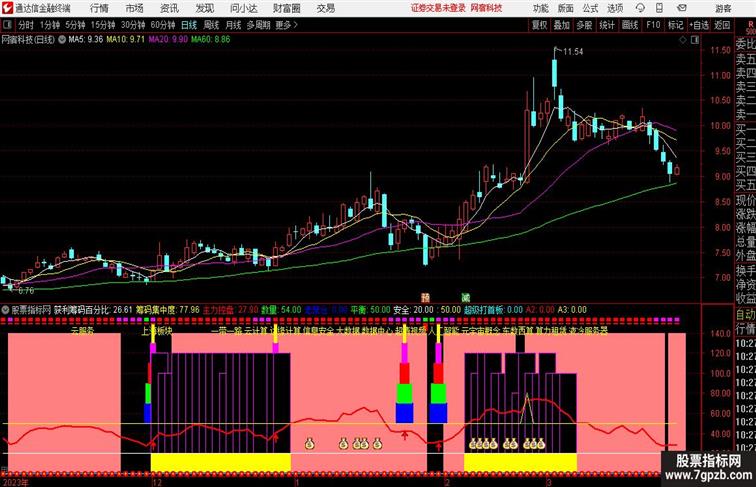Click the 筹码集中度: 77.96 value
Viewport: 756px width, 487px height.
[x=168, y=310]
